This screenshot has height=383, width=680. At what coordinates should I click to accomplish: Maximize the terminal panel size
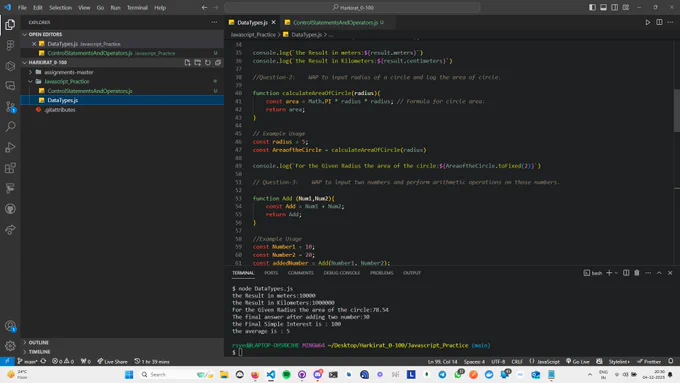(x=659, y=273)
